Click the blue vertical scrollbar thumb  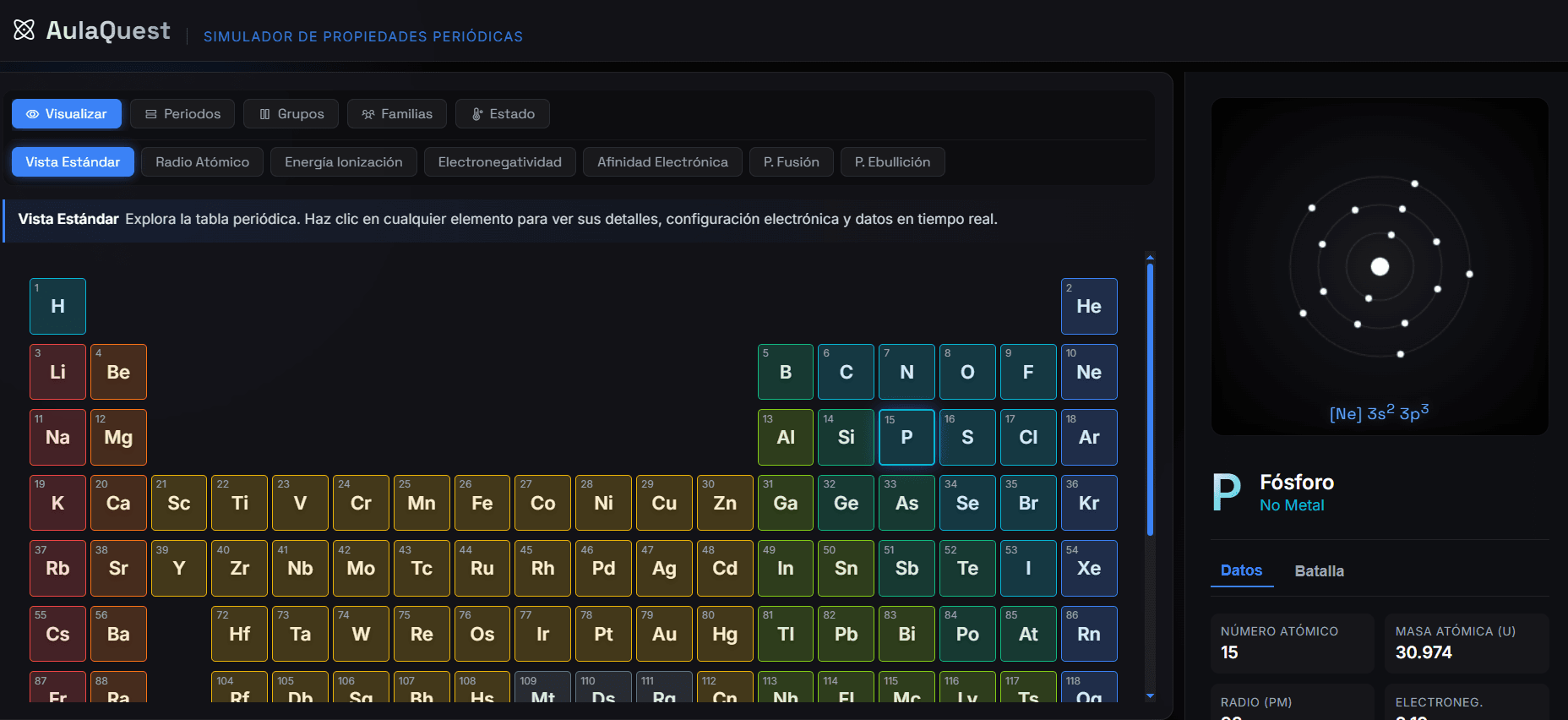coord(1150,400)
